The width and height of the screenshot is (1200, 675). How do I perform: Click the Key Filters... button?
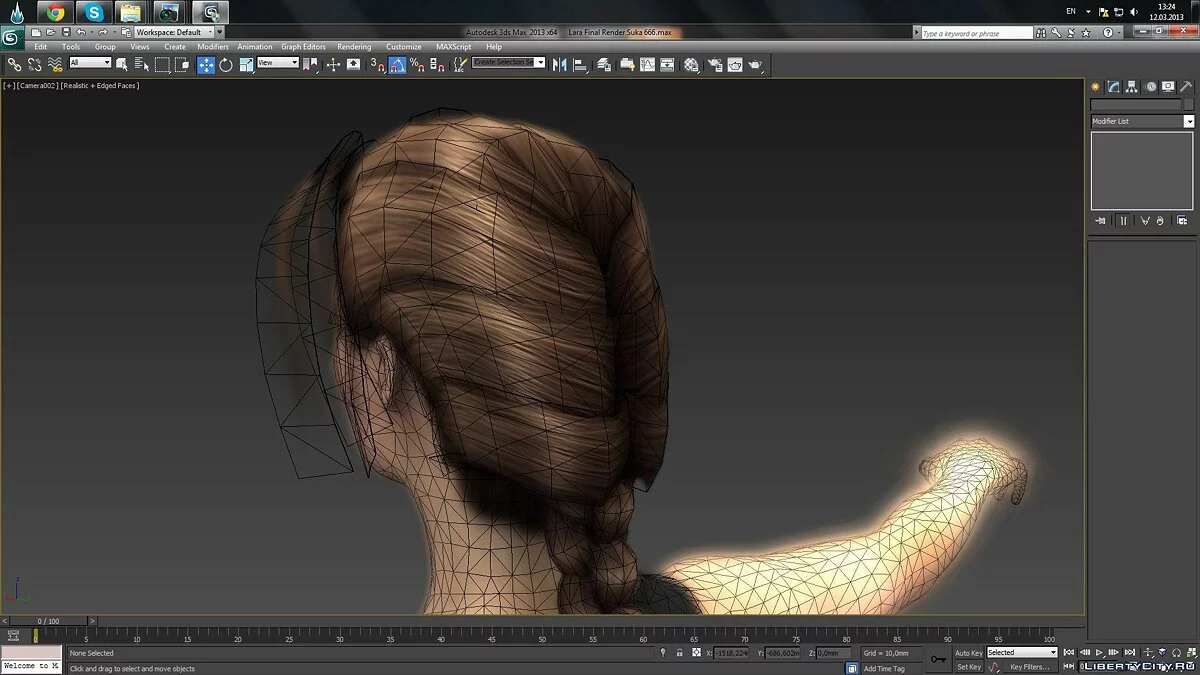pos(1029,667)
